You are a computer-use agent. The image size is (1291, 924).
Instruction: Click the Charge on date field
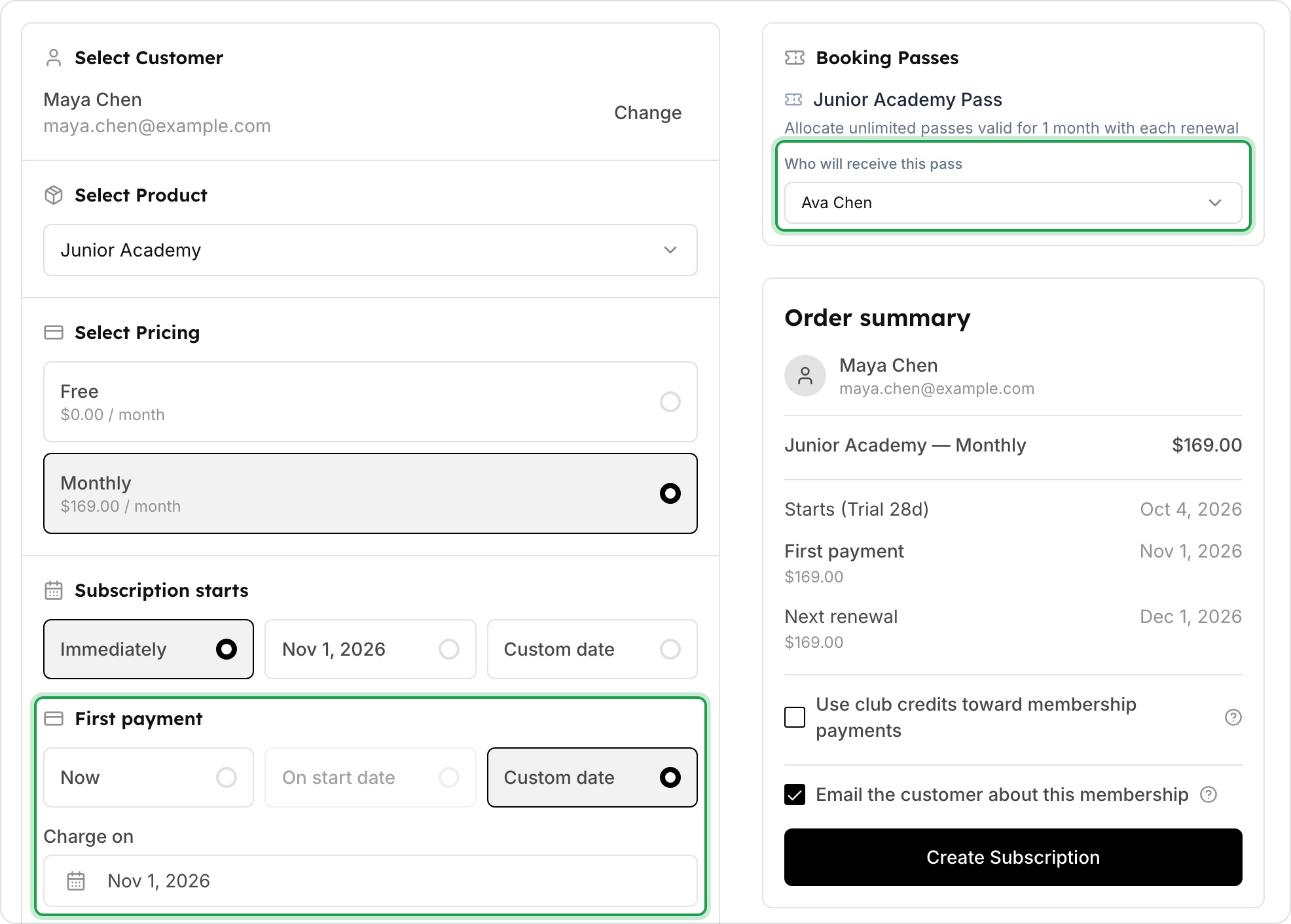(371, 881)
